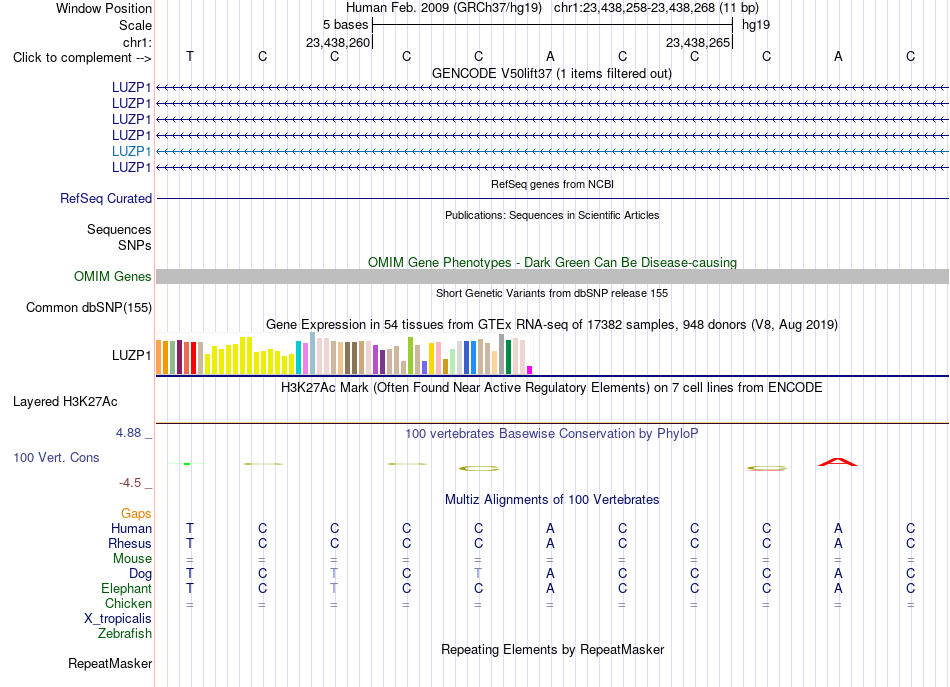Click 'Human Feb. 2009 (GRCh37/hg19)' assembly text

443,8
